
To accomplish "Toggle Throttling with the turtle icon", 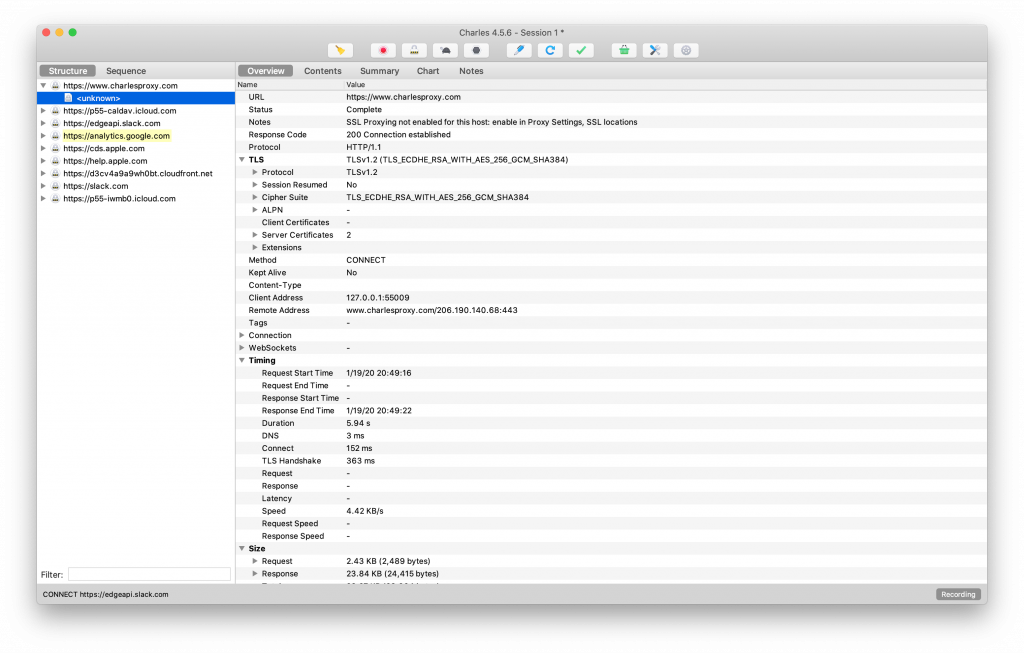I will coord(445,50).
